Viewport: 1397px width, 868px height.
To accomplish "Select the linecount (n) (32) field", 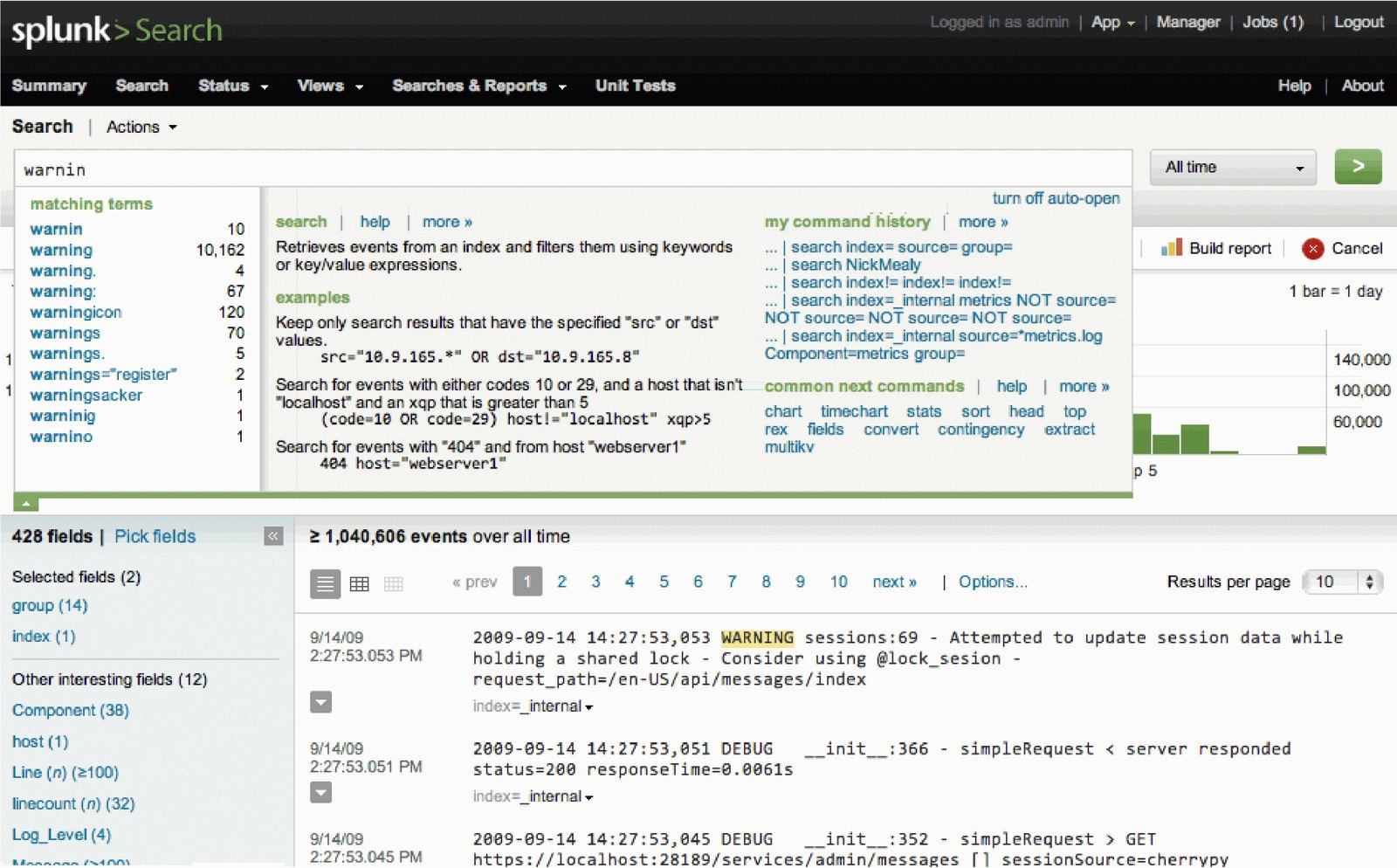I will coord(73,803).
